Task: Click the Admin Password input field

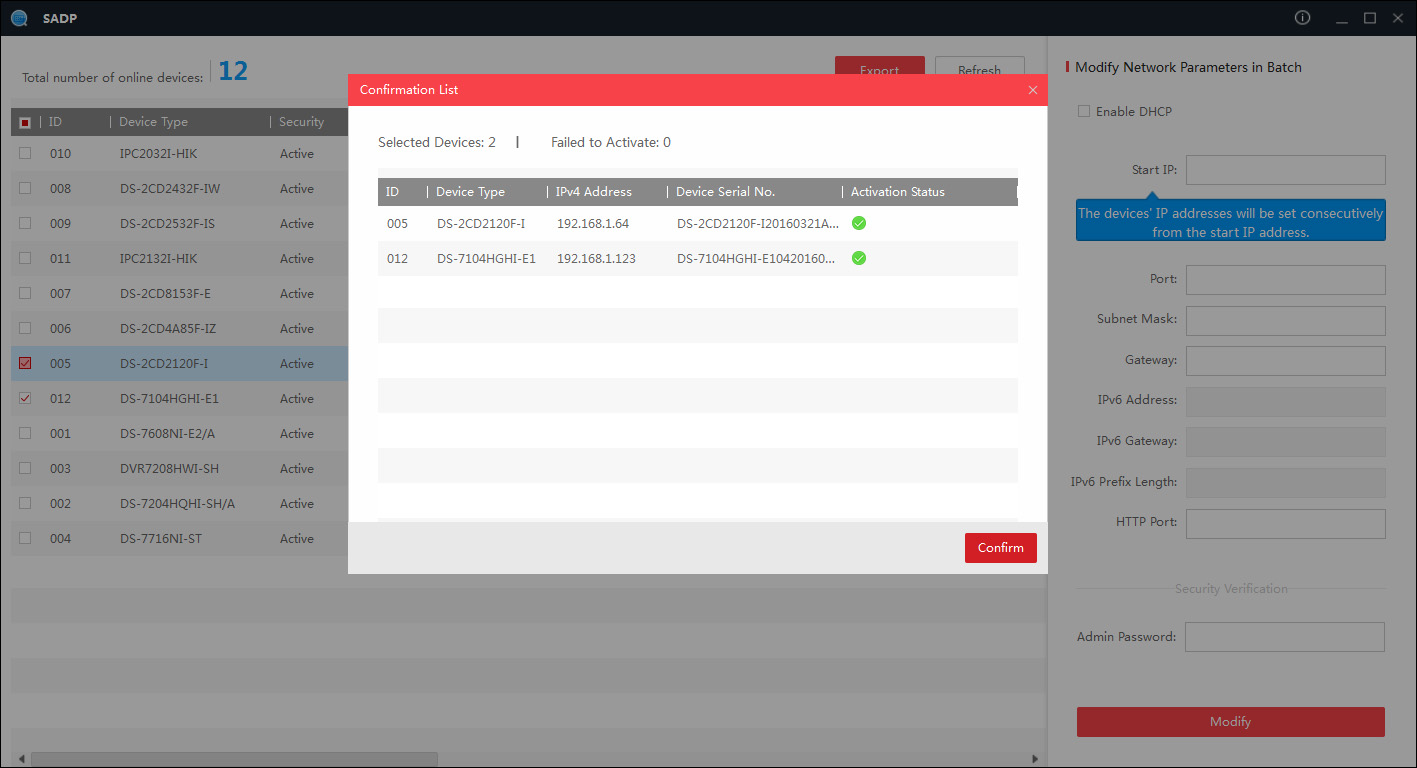Action: (x=1285, y=637)
